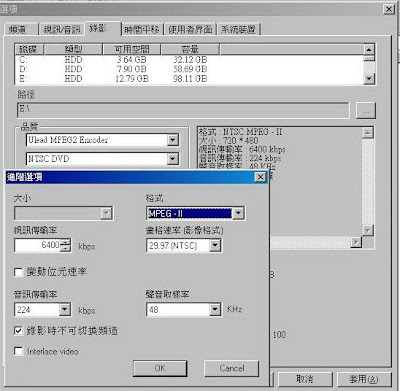Screen dimensions: 400x391
Task: Select drive D: row in the disk list
Action: 113,69
